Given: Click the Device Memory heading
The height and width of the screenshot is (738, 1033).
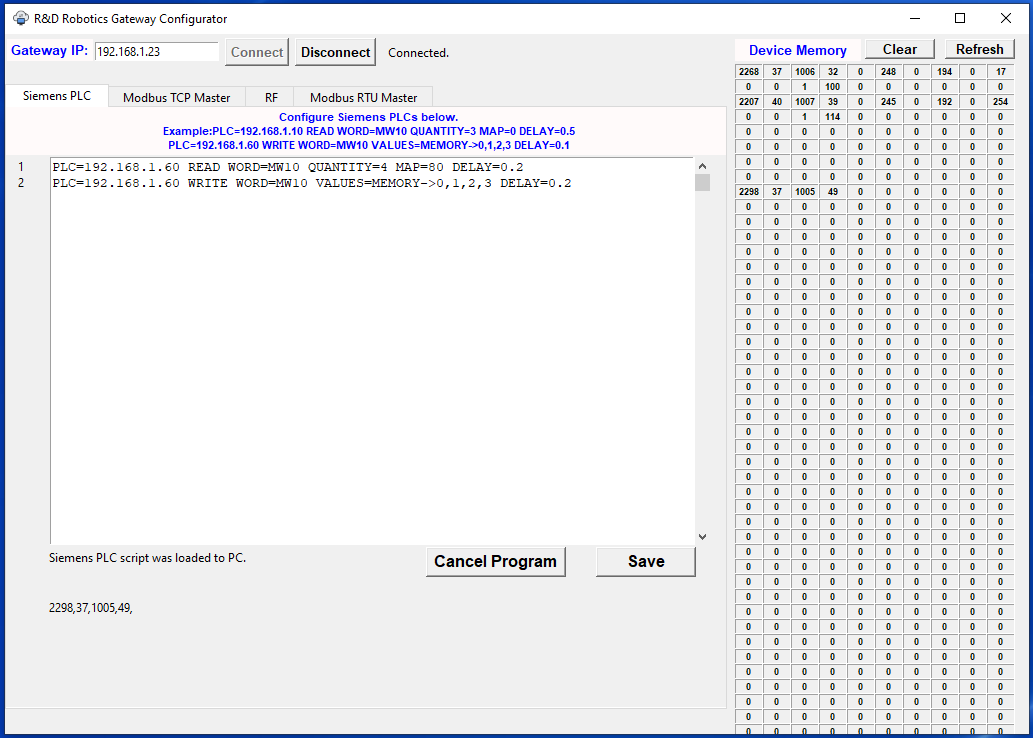Looking at the screenshot, I should tap(798, 51).
